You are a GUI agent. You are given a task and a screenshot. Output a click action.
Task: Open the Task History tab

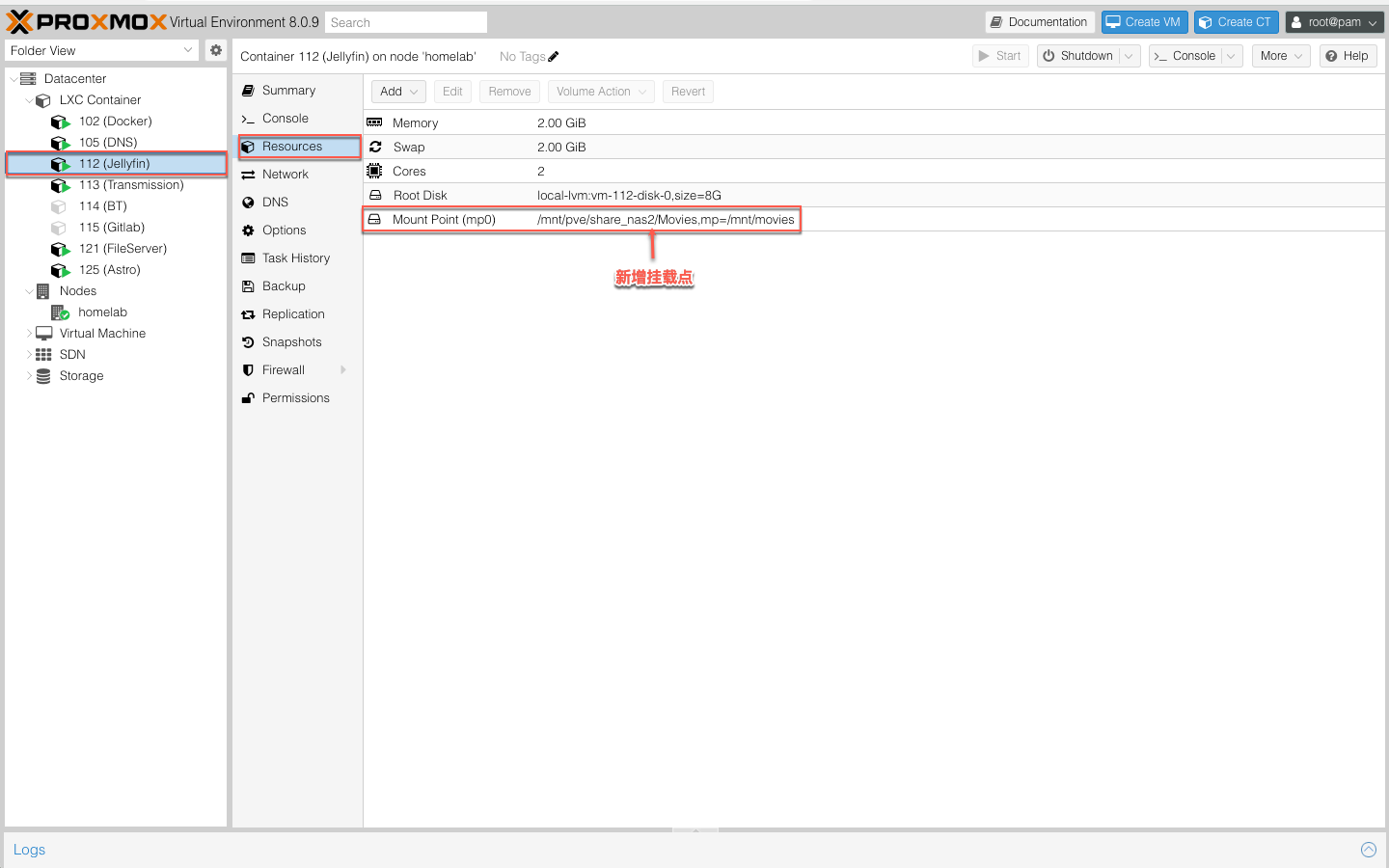pyautogui.click(x=298, y=258)
